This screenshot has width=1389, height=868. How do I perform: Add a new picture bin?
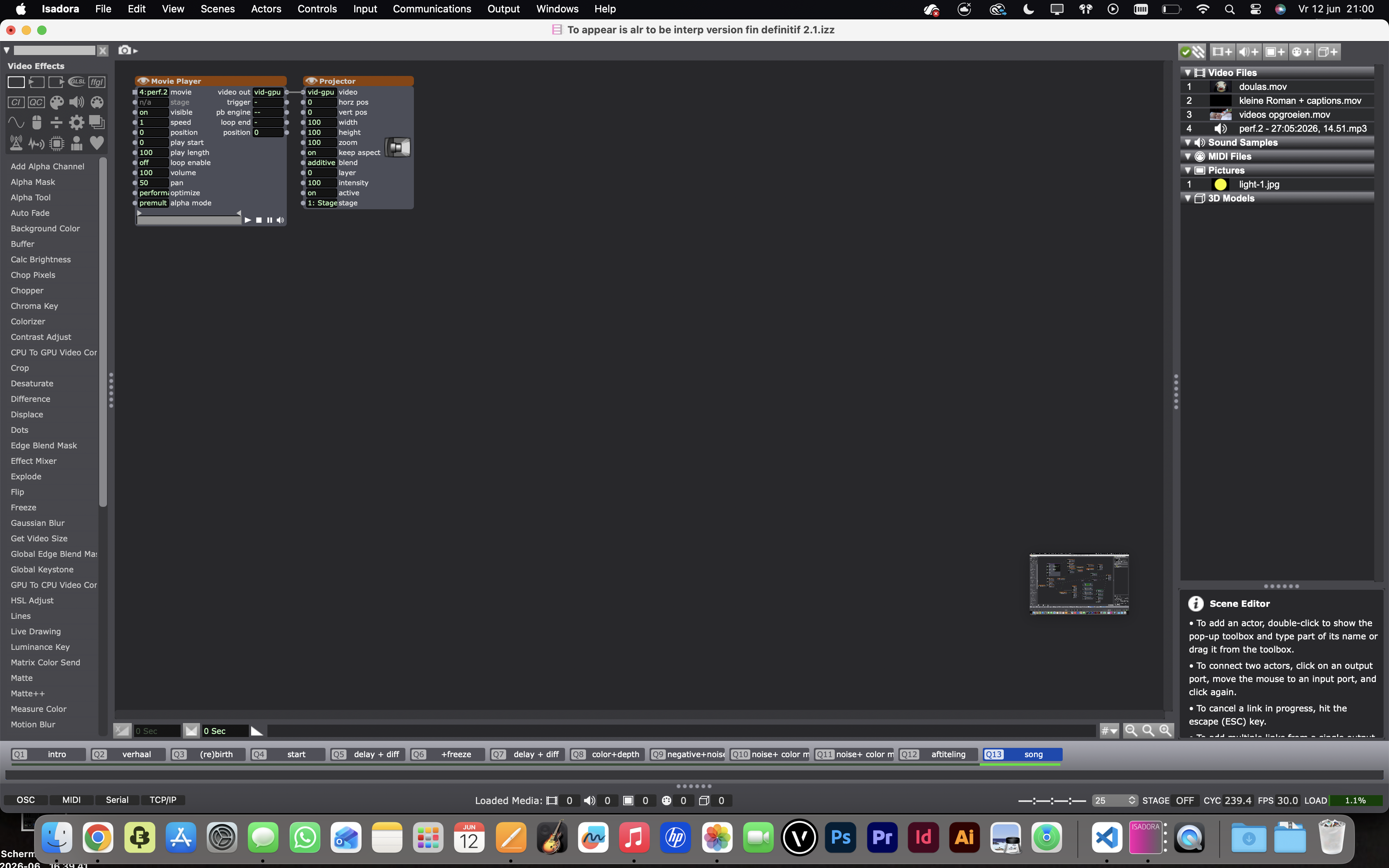pos(1275,52)
